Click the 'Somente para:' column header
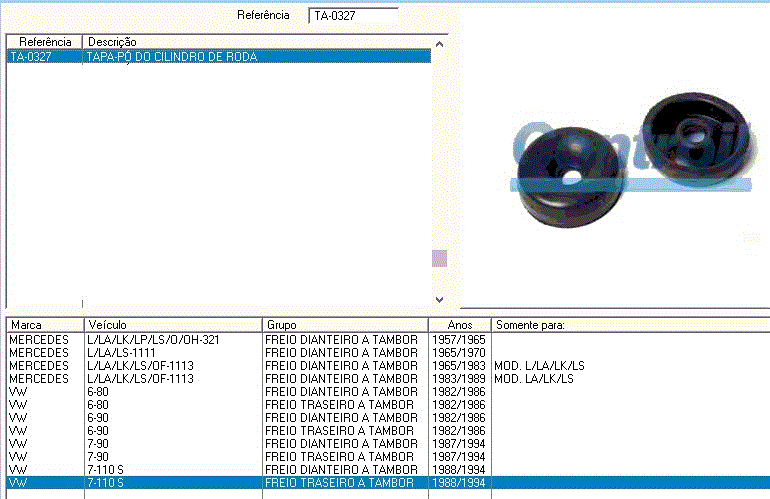Screen dimensions: 770x499 (628, 325)
